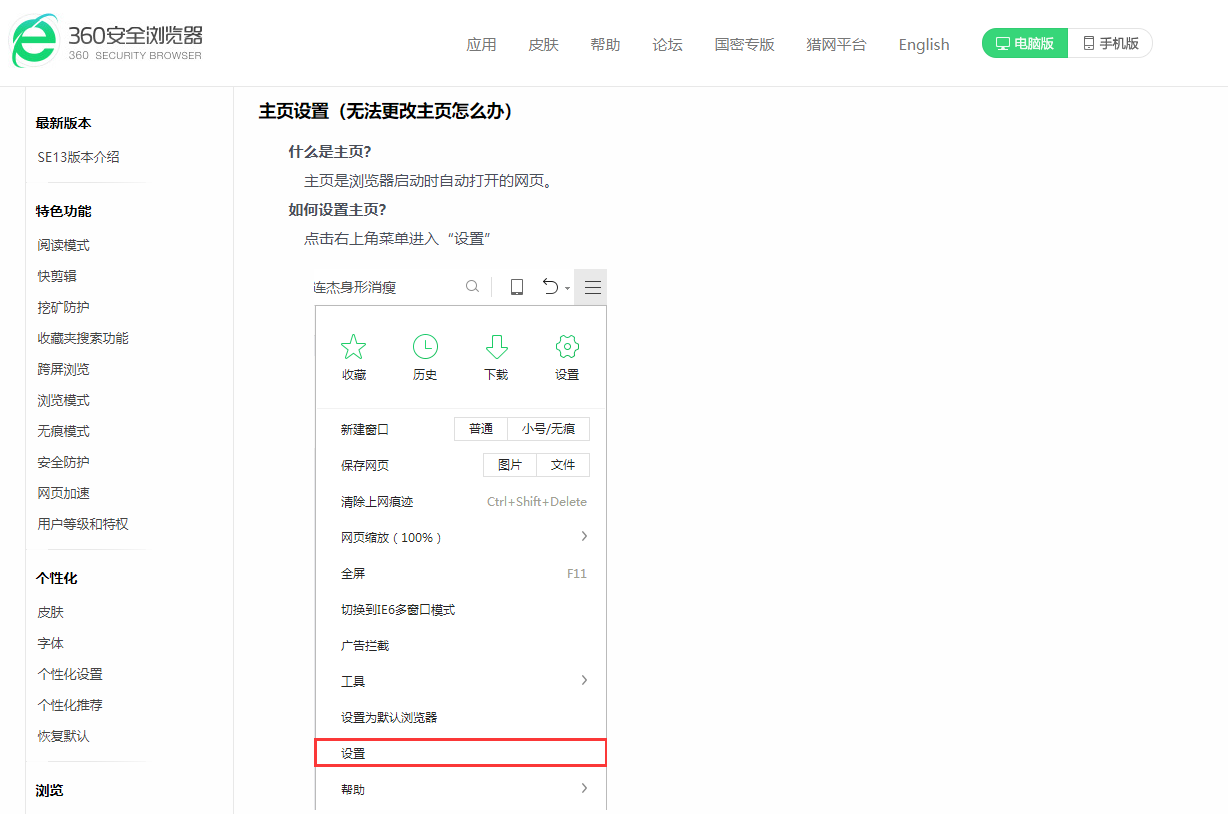Select 清除上网痕迹 from the menu
The width and height of the screenshot is (1228, 814).
(x=387, y=501)
